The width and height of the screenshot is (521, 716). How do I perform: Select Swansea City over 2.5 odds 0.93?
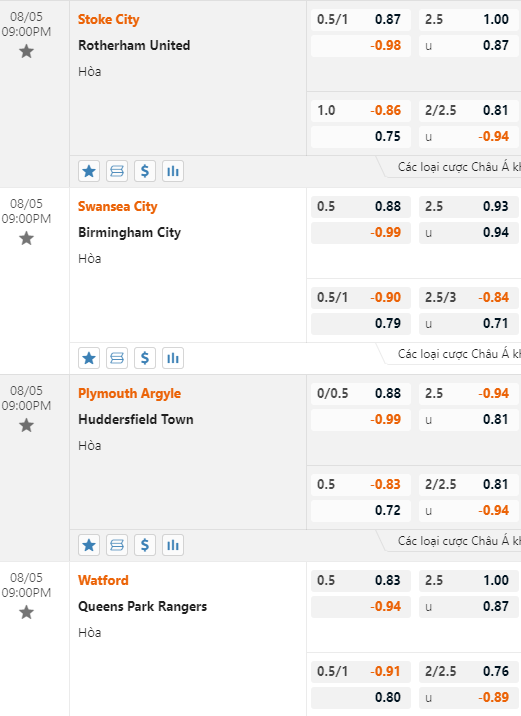click(469, 206)
